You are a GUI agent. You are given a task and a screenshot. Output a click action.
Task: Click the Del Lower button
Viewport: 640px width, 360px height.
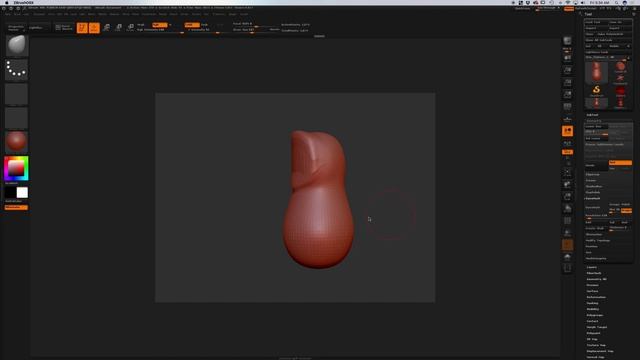point(596,138)
